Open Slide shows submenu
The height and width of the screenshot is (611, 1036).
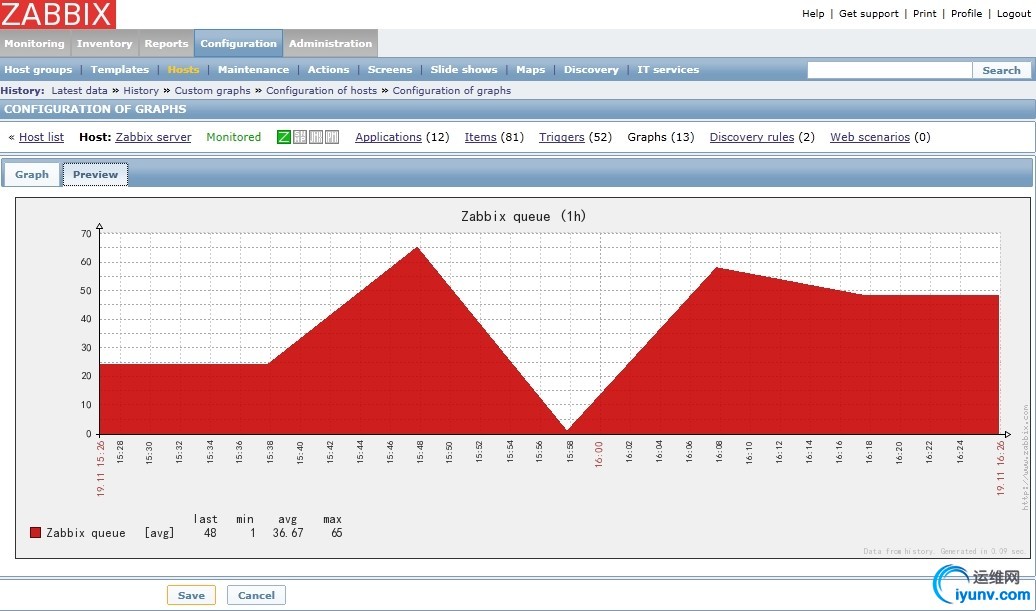464,69
